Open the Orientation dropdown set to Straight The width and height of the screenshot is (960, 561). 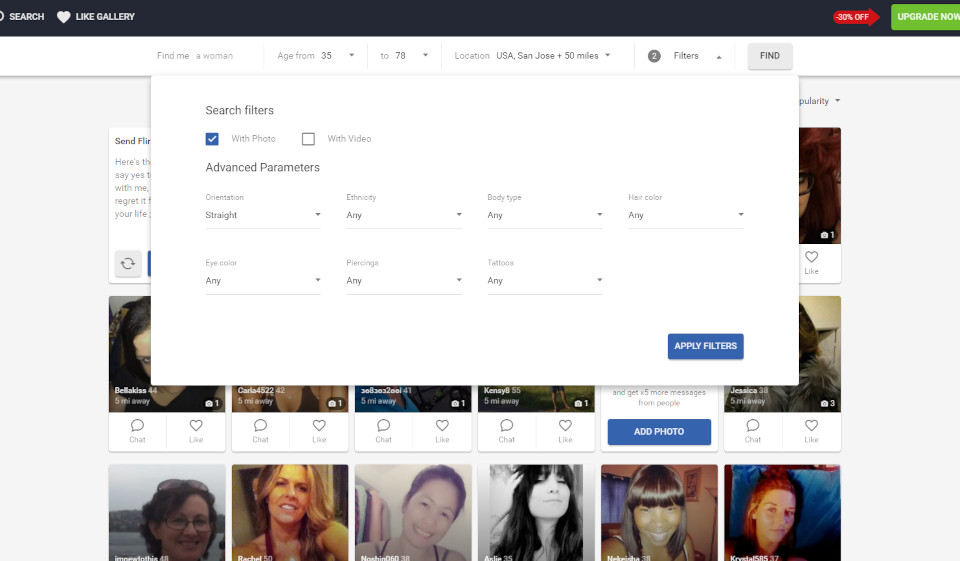point(263,215)
